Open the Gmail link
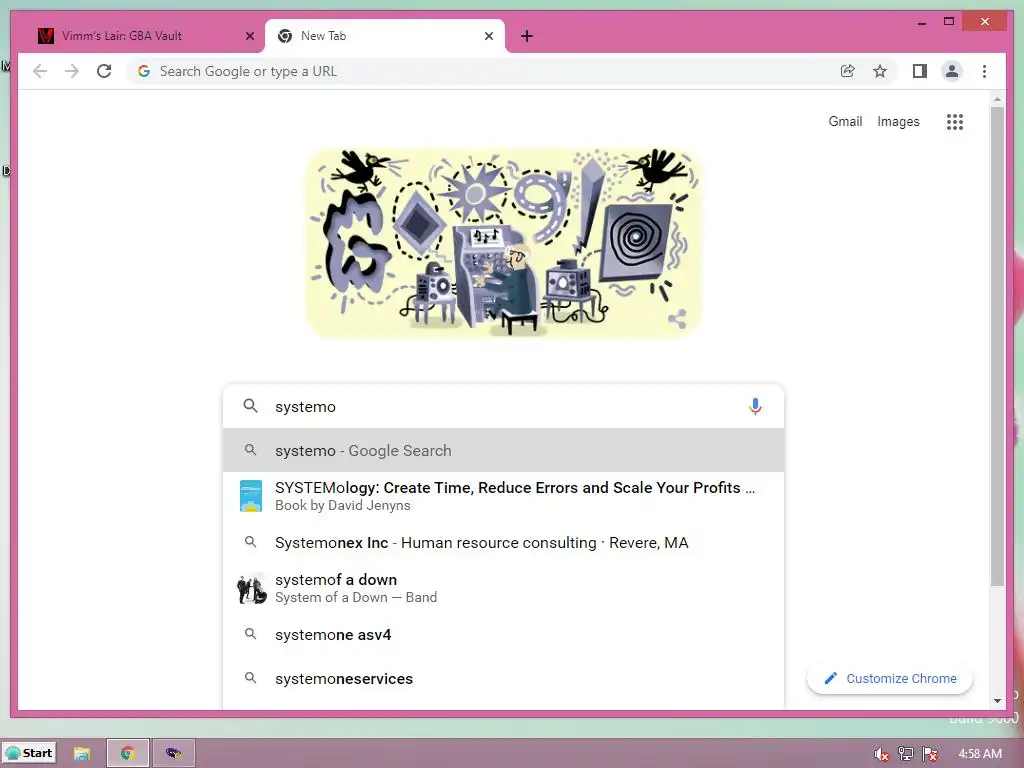Screen dimensions: 1024x768 coord(845,121)
